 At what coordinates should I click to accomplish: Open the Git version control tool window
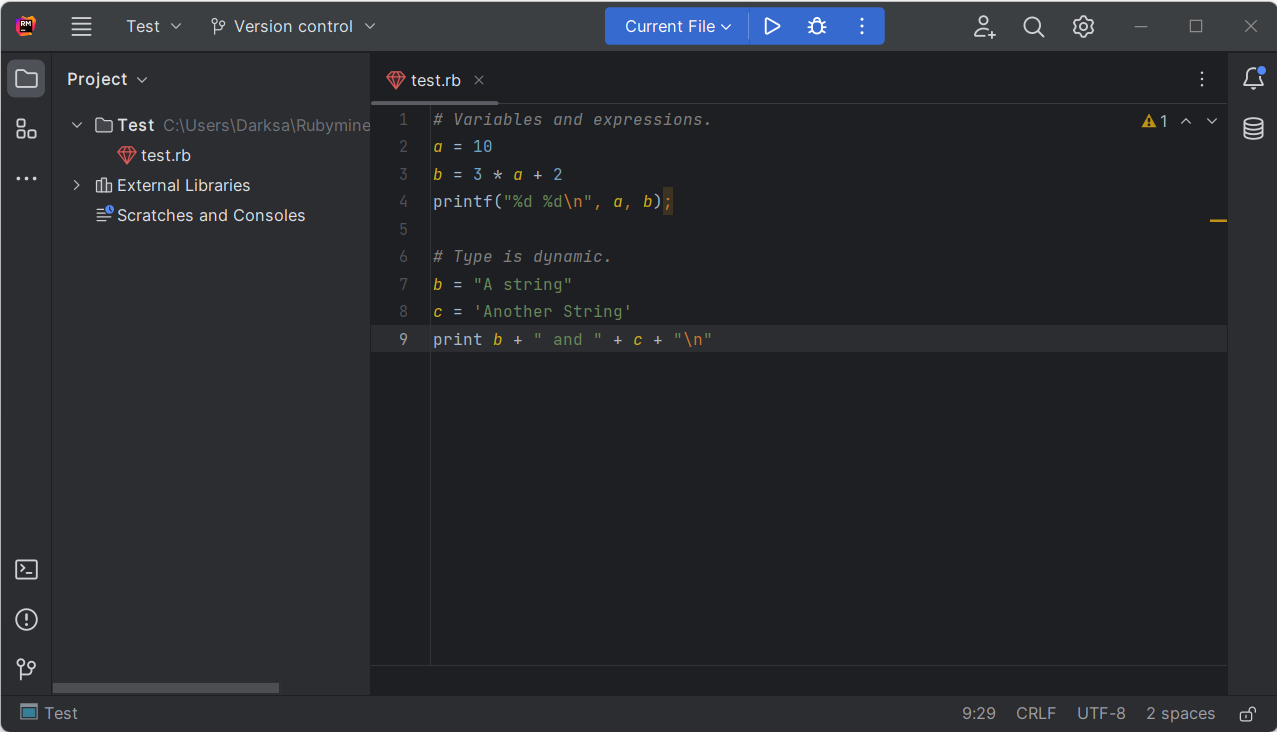27,669
